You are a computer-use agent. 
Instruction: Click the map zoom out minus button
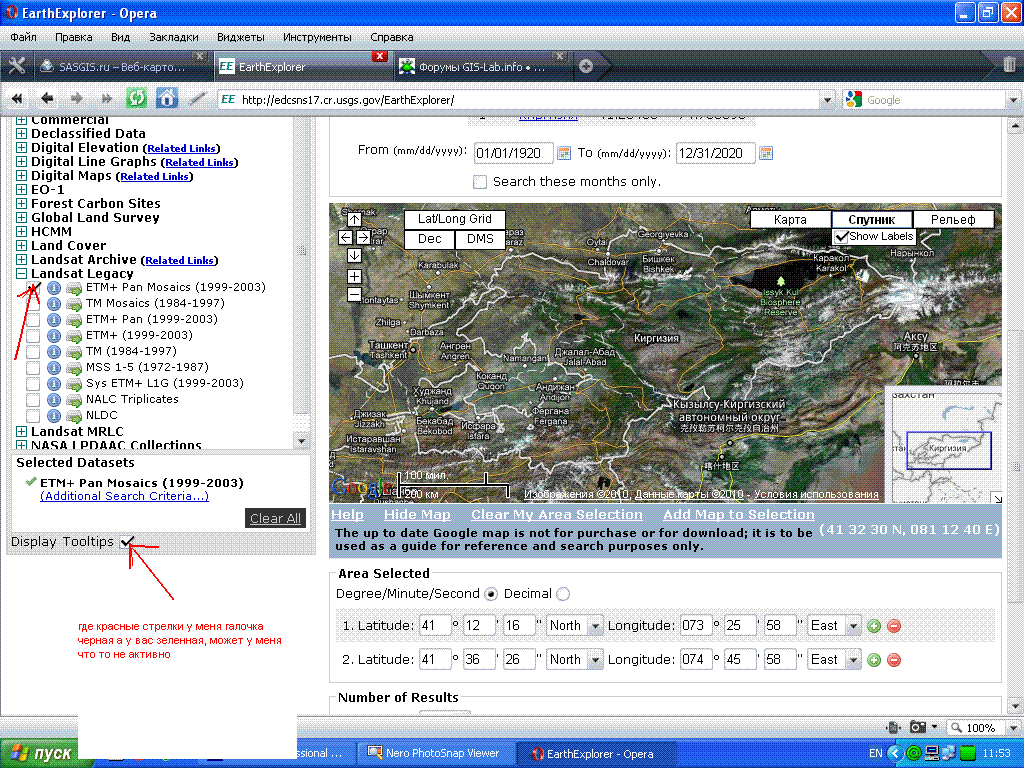click(x=354, y=295)
